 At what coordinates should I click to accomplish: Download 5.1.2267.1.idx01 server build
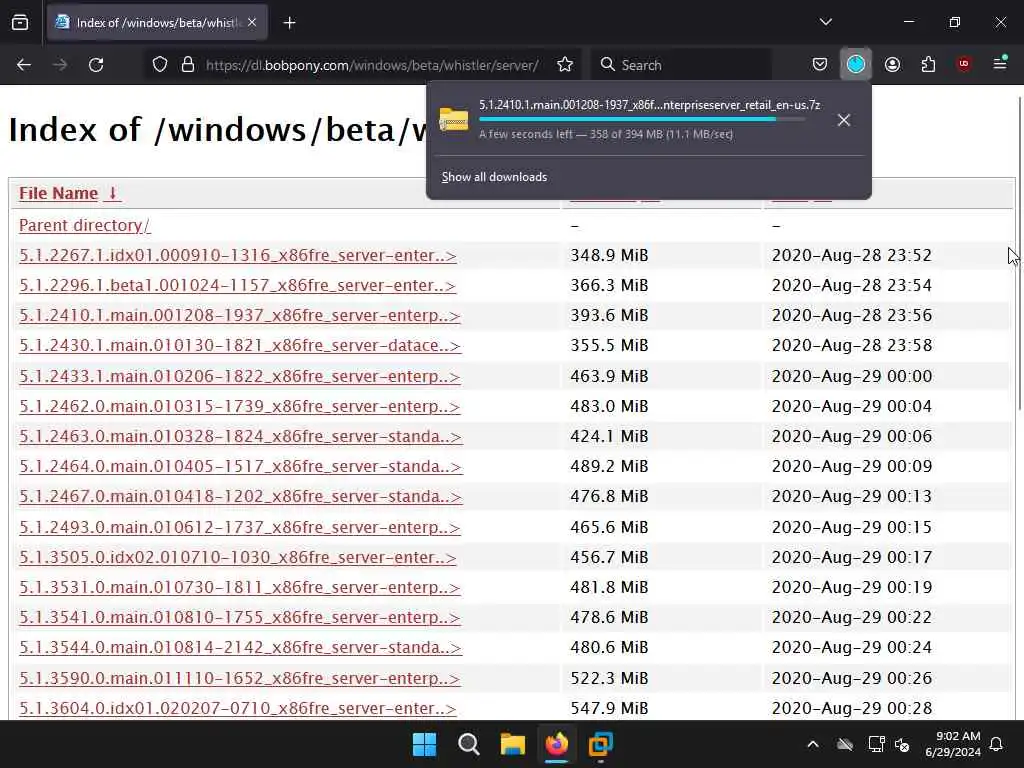point(238,255)
